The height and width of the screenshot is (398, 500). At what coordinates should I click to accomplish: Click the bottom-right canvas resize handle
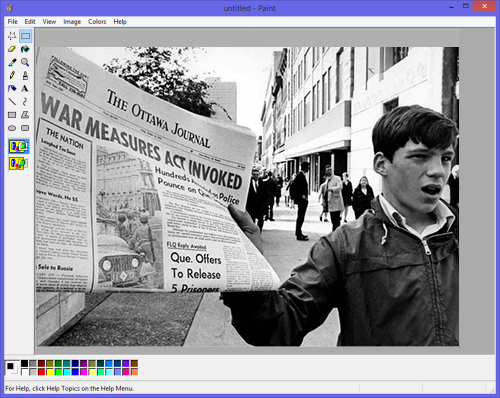click(x=460, y=347)
